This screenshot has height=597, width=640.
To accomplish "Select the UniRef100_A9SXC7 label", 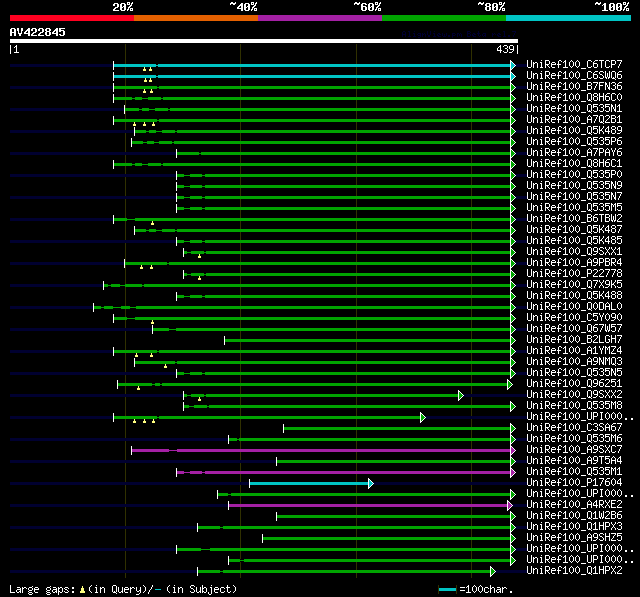I will 574,450.
